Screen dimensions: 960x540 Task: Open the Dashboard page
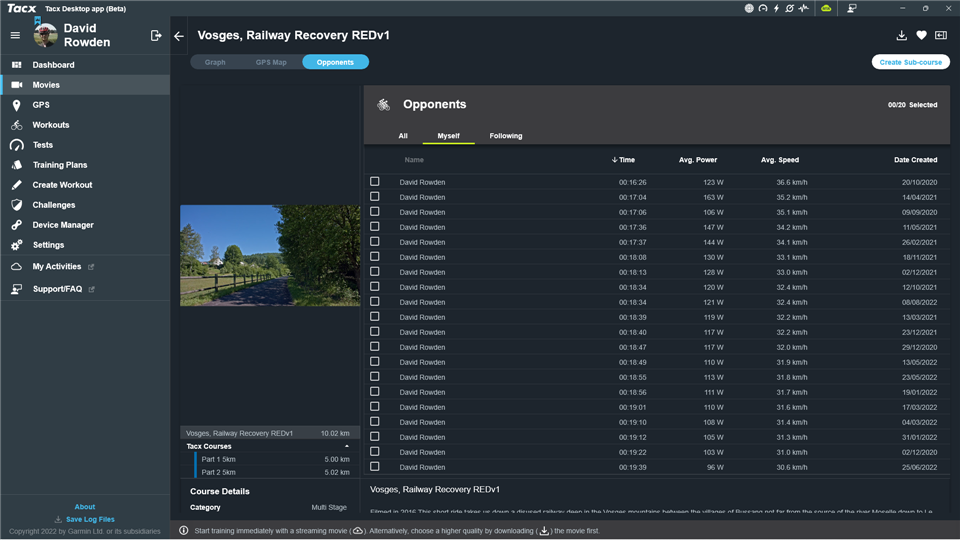click(x=86, y=65)
